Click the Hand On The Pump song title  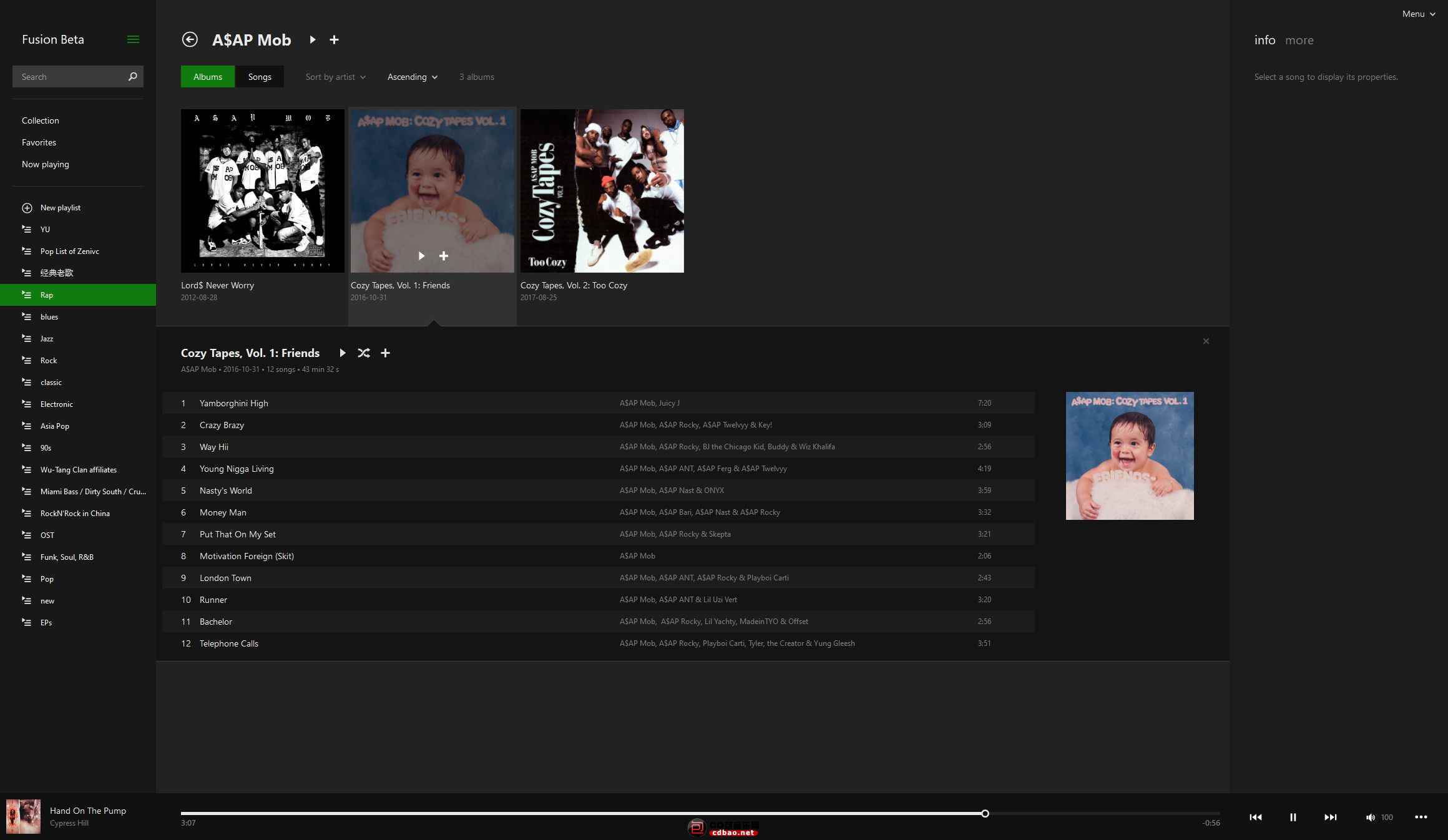[88, 811]
